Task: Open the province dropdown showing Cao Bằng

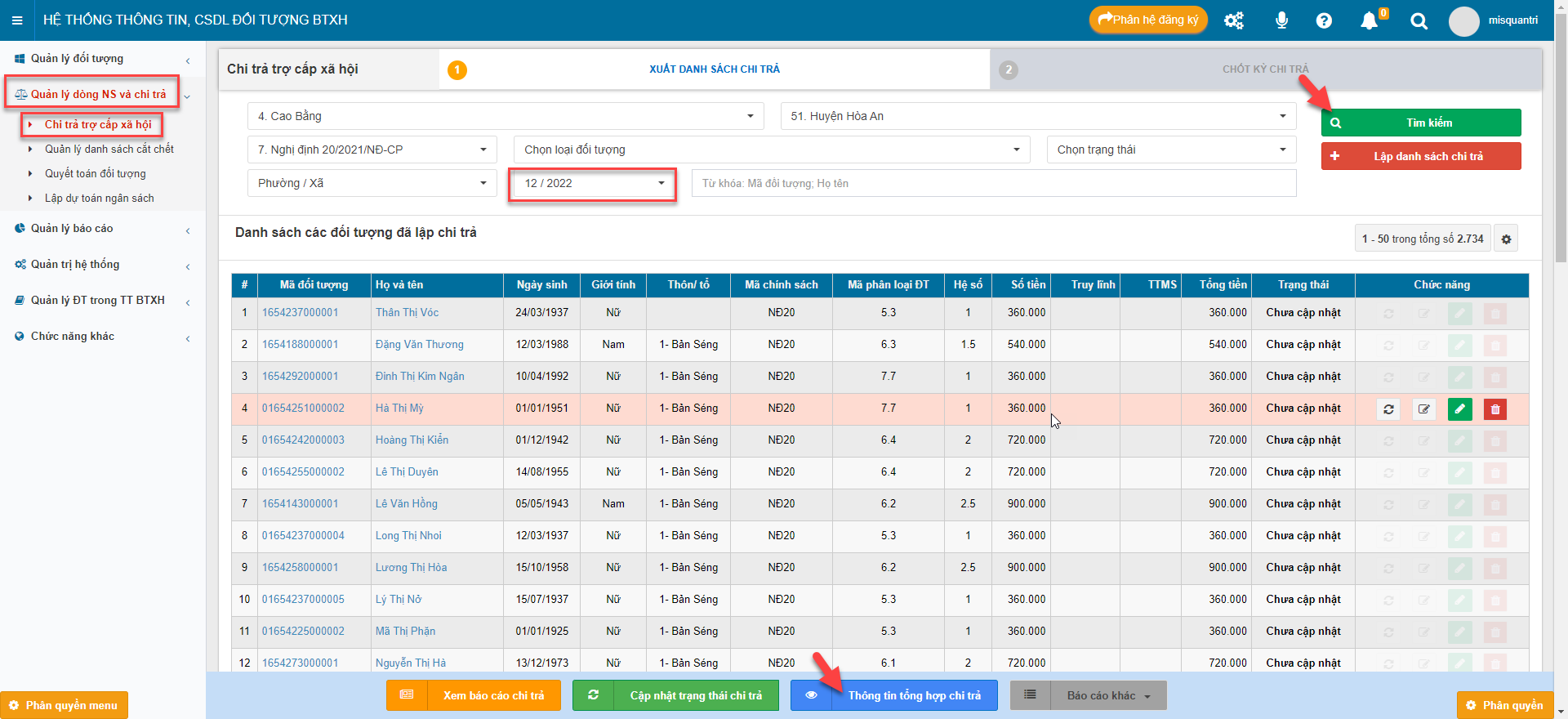Action: [505, 116]
